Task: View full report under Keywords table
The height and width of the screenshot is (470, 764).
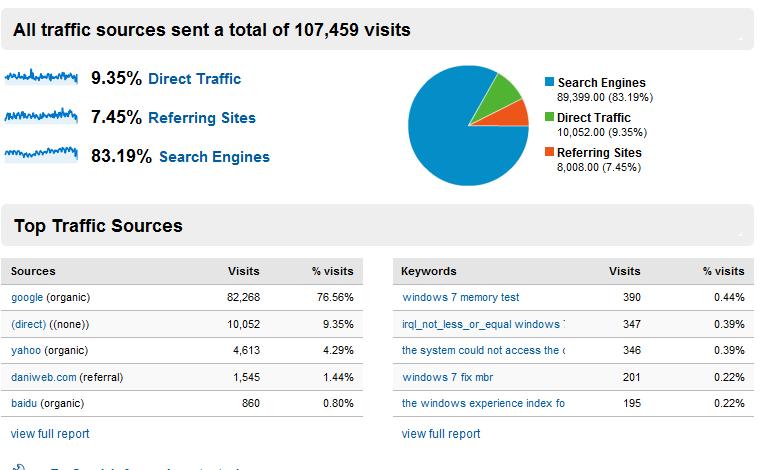Action: click(441, 434)
